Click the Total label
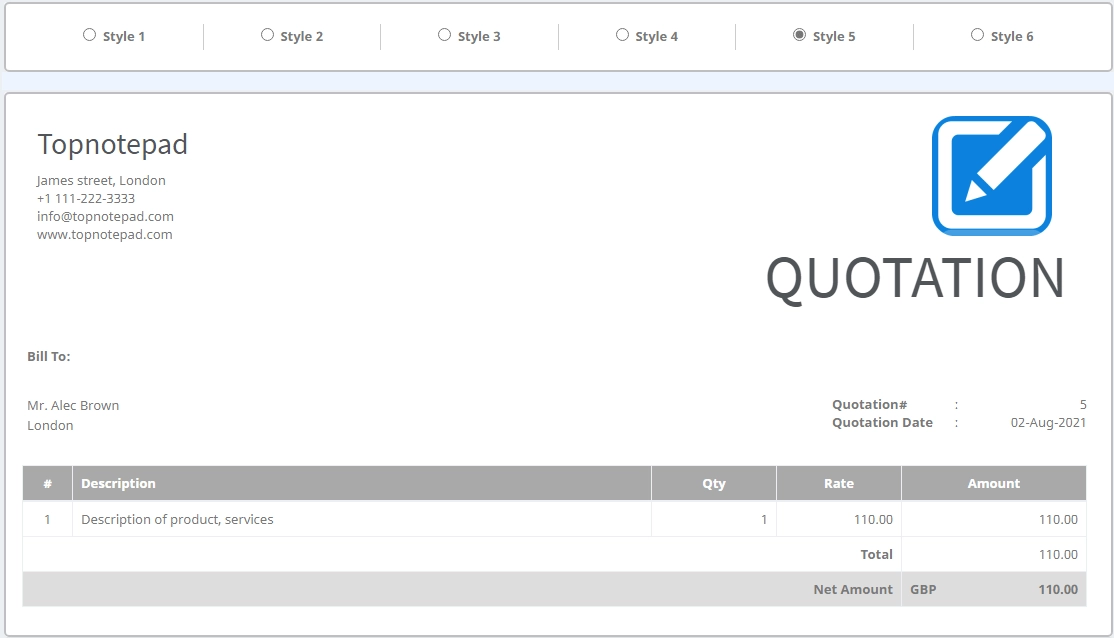Screen dimensions: 1114x638 (877, 554)
